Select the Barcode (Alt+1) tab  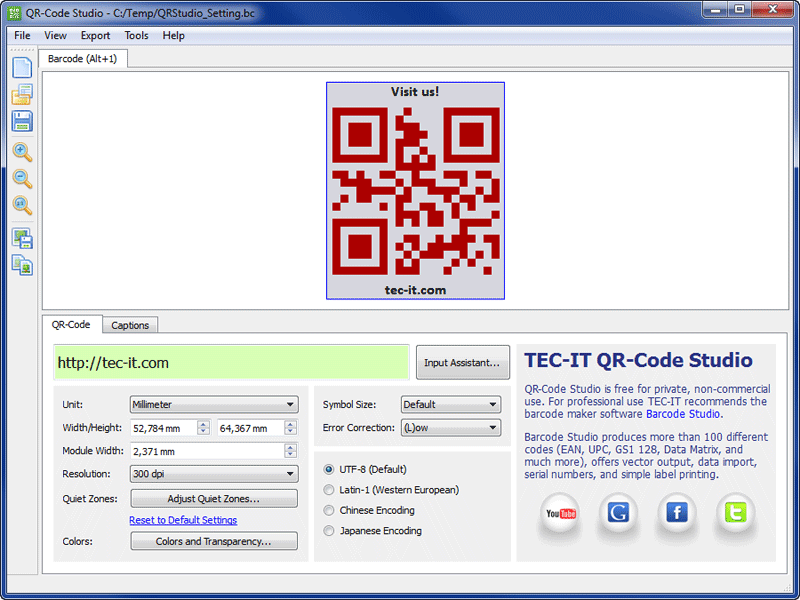83,59
